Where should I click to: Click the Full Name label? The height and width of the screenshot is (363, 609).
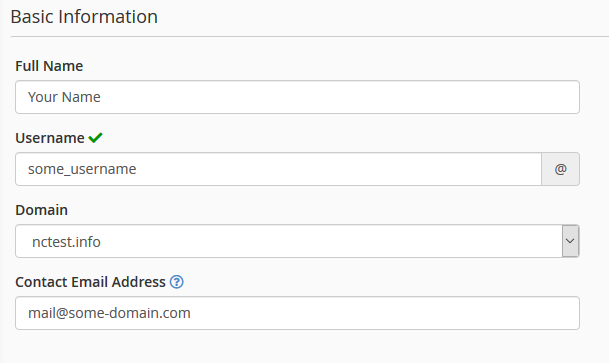click(49, 66)
